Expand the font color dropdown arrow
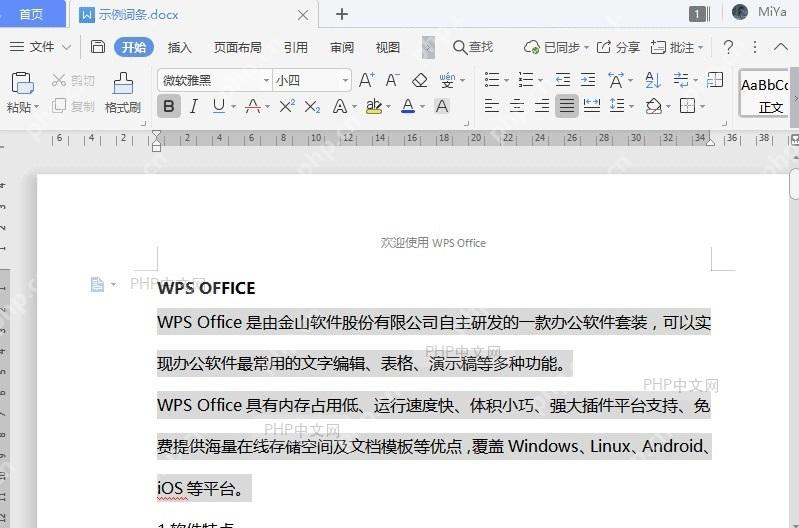The width and height of the screenshot is (799, 528). click(x=422, y=107)
